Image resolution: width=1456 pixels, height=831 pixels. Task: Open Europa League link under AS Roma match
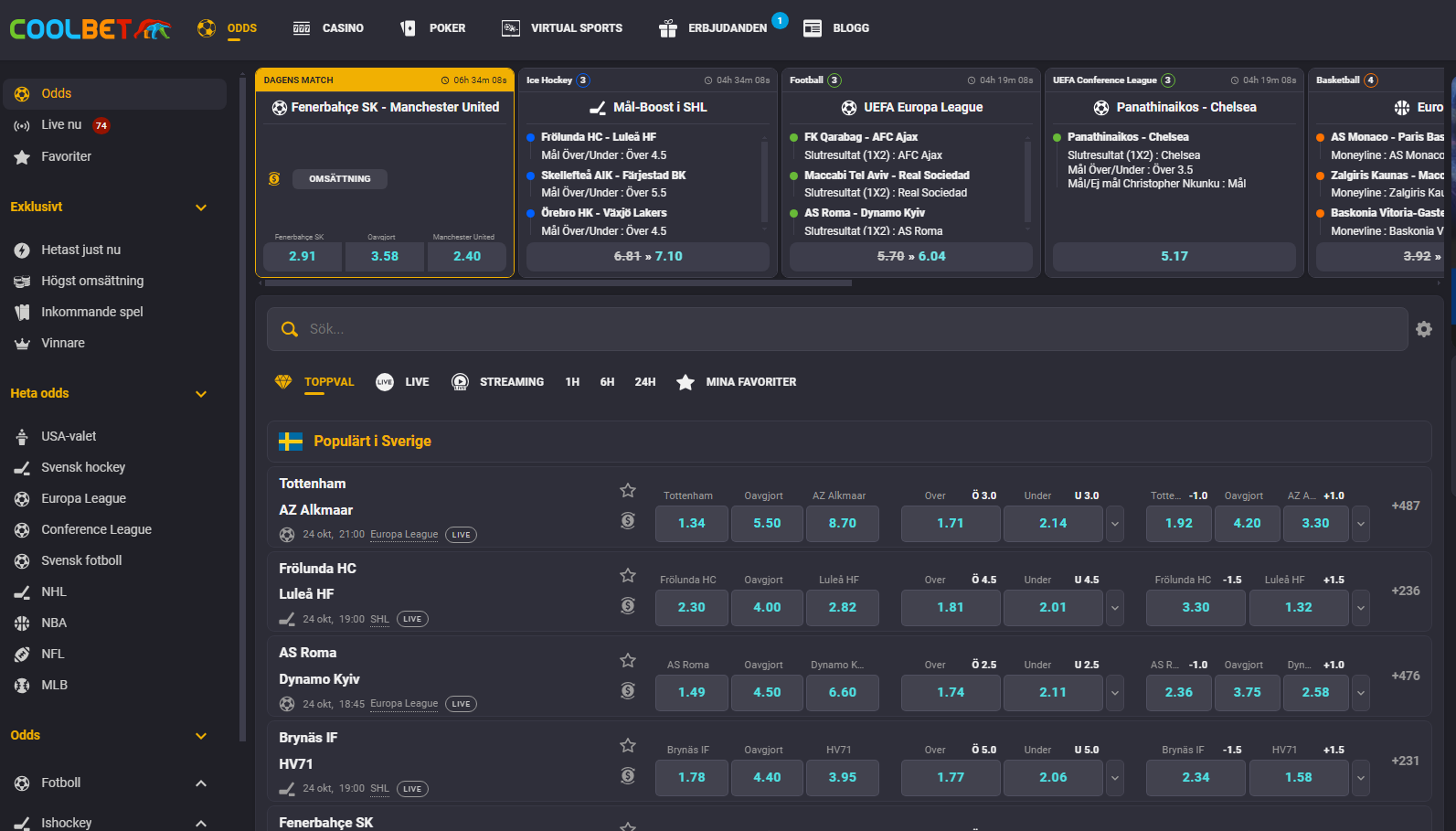click(404, 704)
